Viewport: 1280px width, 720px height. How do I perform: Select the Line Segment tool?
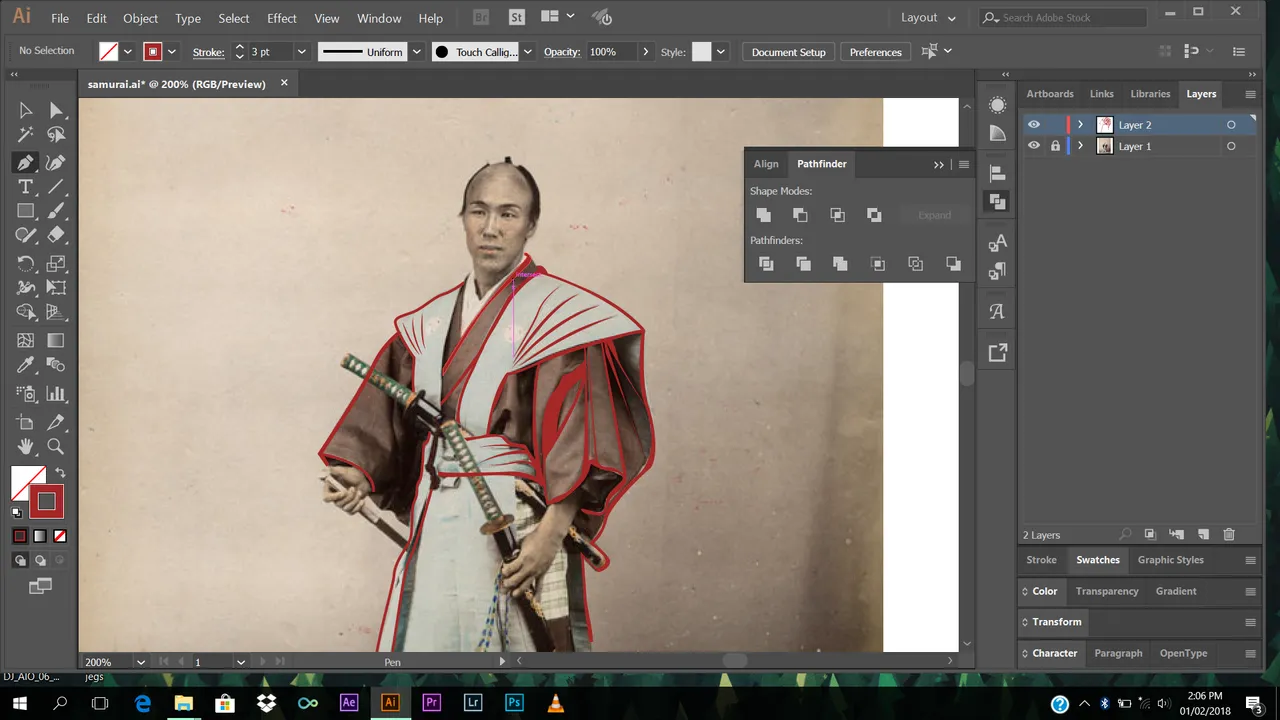click(x=56, y=187)
